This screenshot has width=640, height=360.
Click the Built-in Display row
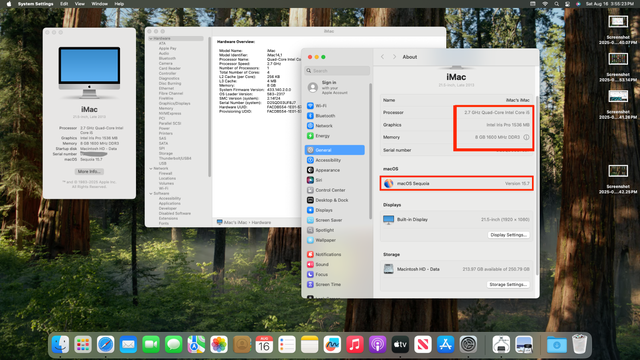tap(456, 220)
